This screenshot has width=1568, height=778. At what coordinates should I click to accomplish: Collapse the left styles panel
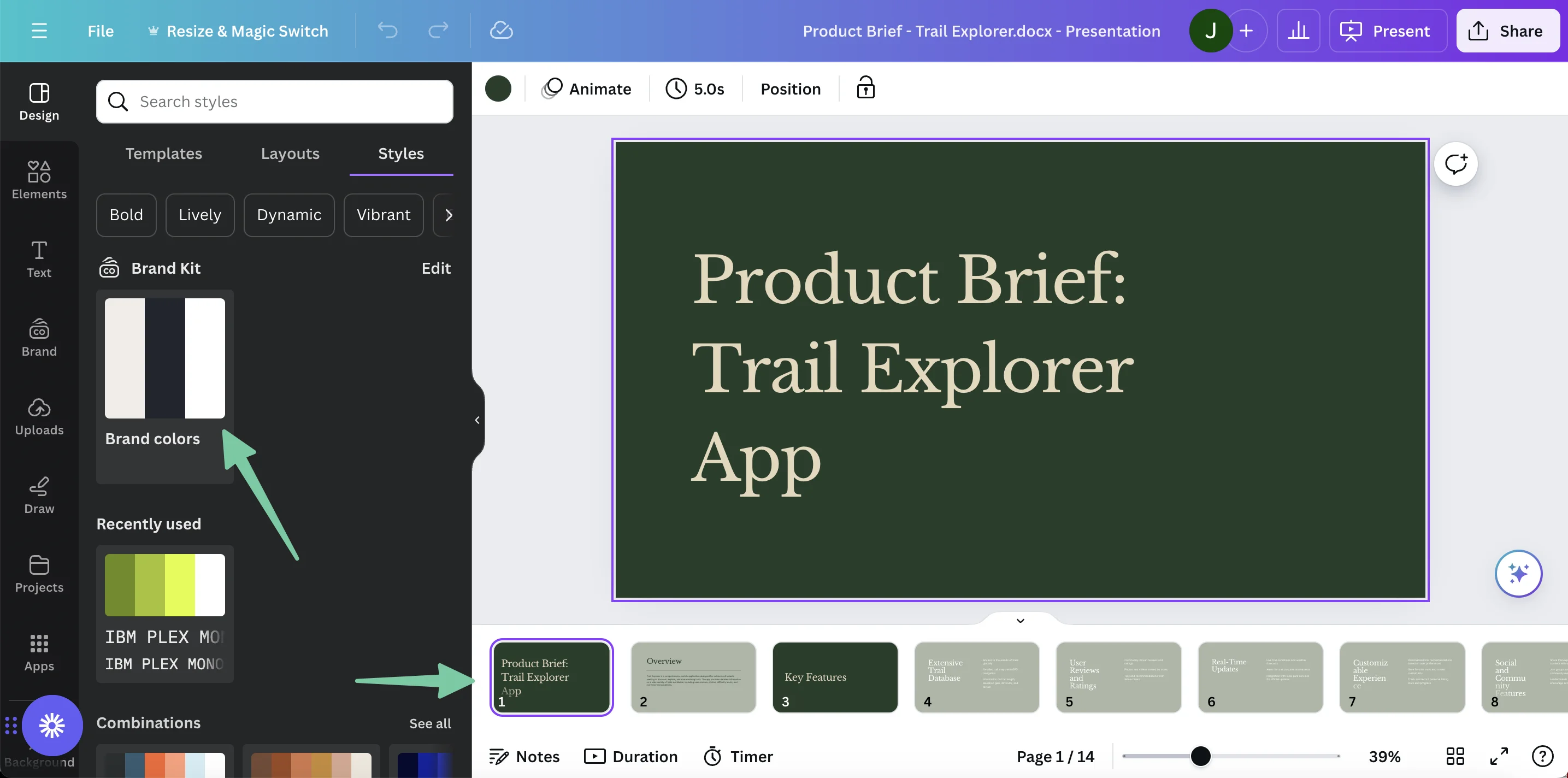click(x=477, y=420)
